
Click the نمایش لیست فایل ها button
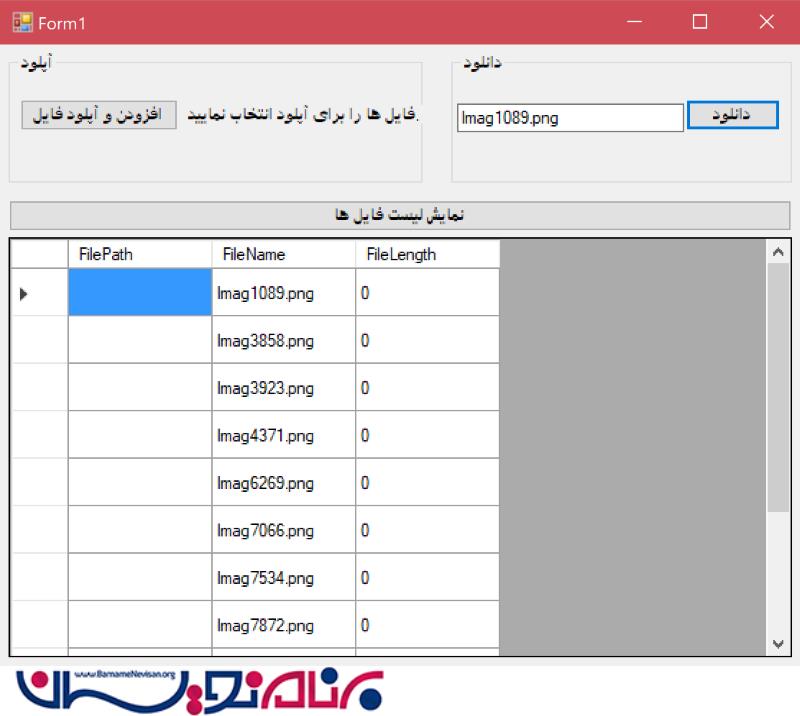pyautogui.click(x=400, y=215)
